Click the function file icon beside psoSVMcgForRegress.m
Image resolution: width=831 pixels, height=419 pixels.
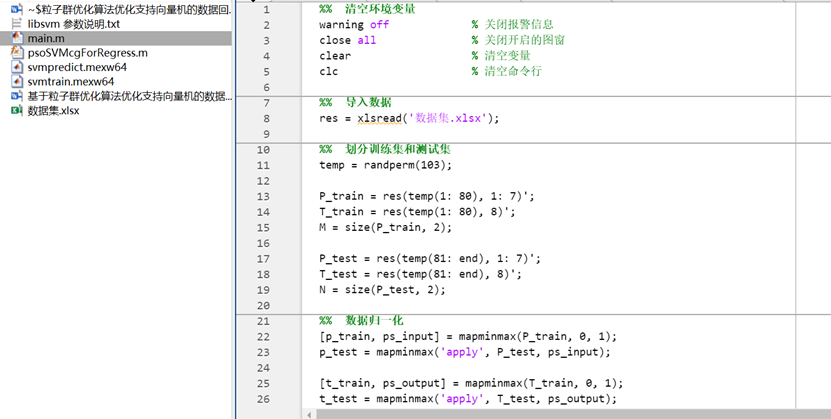(x=17, y=52)
